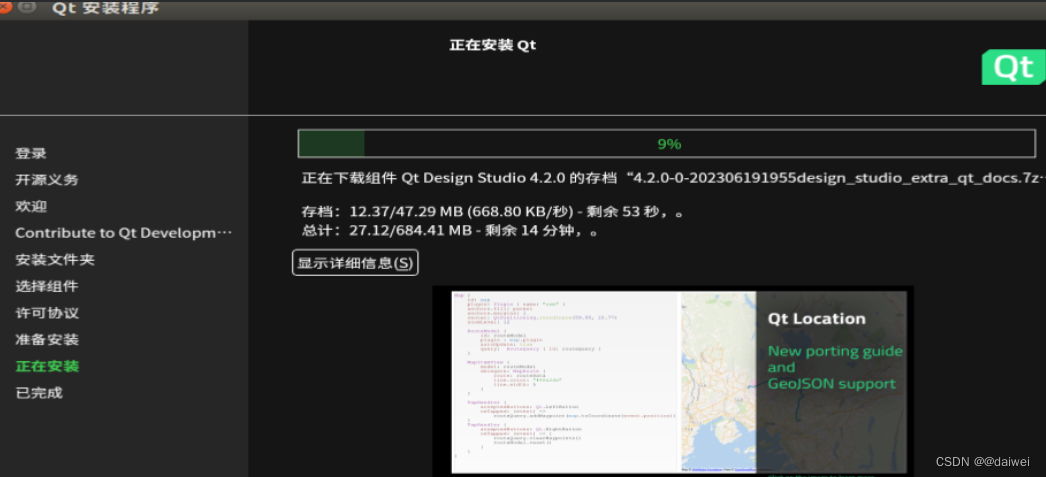Click the Qt Location heading in banner
1046x477 pixels.
817,319
